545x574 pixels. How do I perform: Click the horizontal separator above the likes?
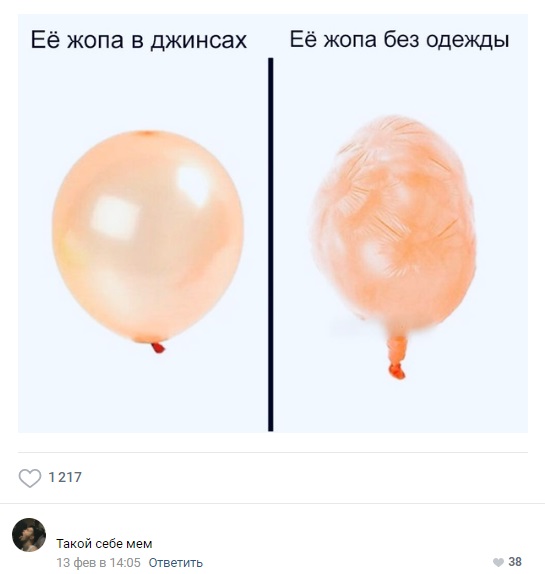click(x=273, y=452)
